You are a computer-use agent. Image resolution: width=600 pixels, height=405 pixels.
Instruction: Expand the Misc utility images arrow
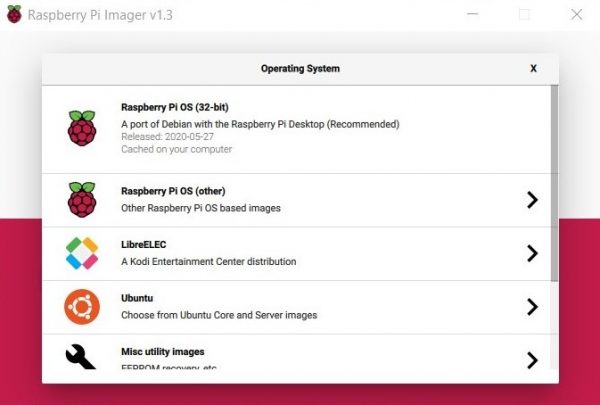532,359
